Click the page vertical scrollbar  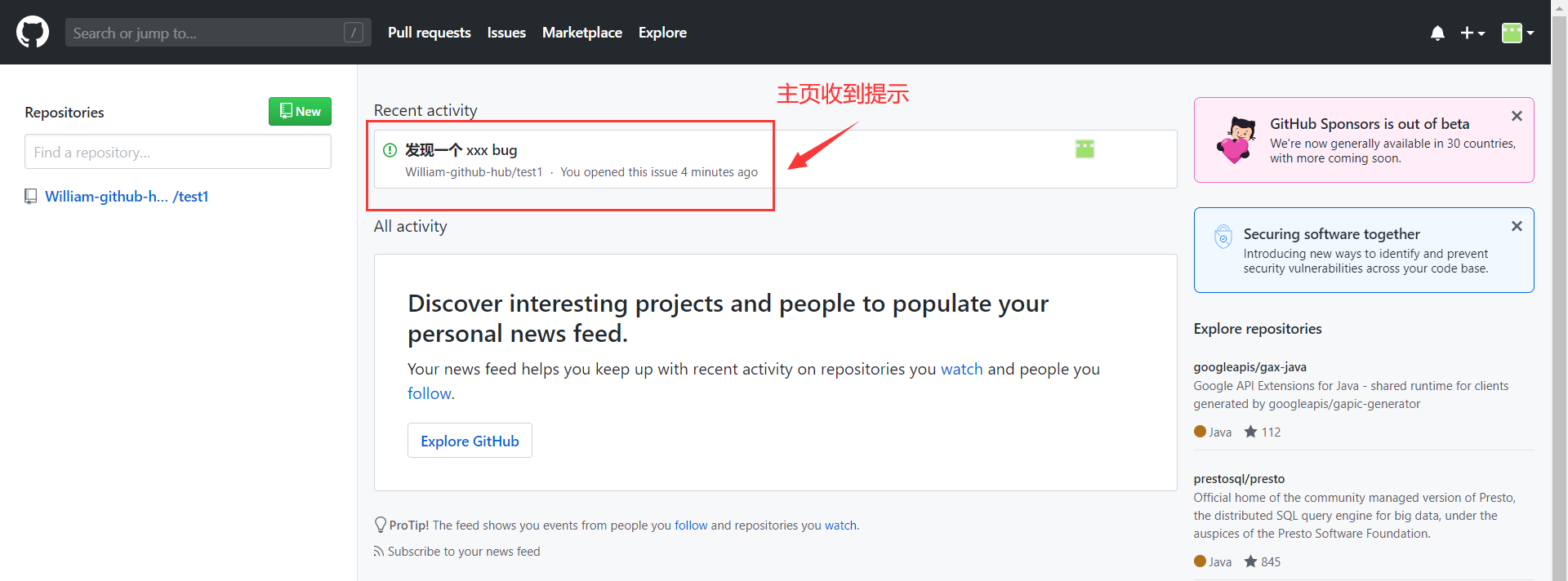(x=1559, y=290)
